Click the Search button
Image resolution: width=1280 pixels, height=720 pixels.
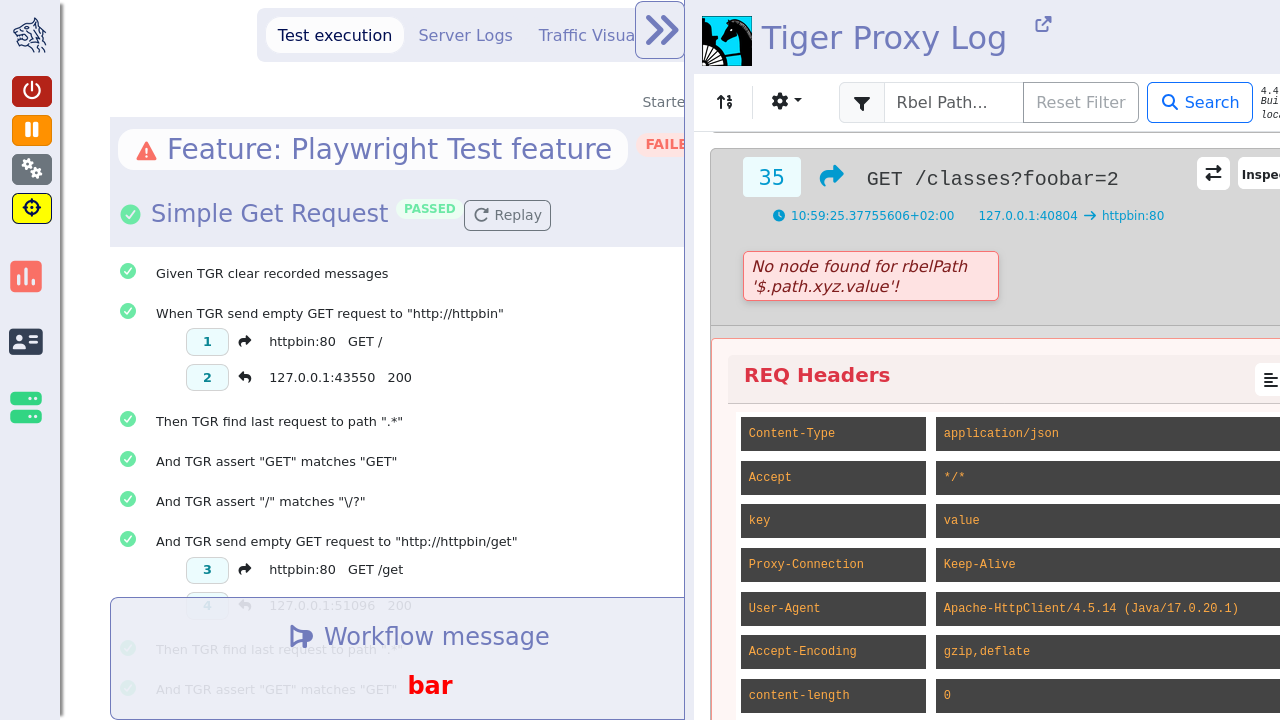coord(1200,103)
